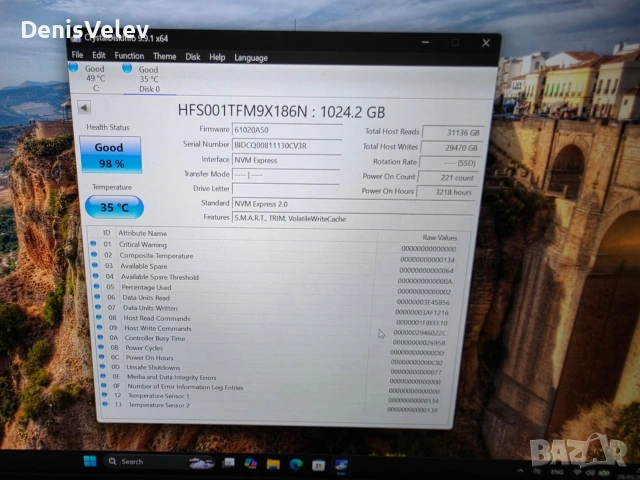Click the blue status dot for Available Spare
640x480 pixels.
95,265
